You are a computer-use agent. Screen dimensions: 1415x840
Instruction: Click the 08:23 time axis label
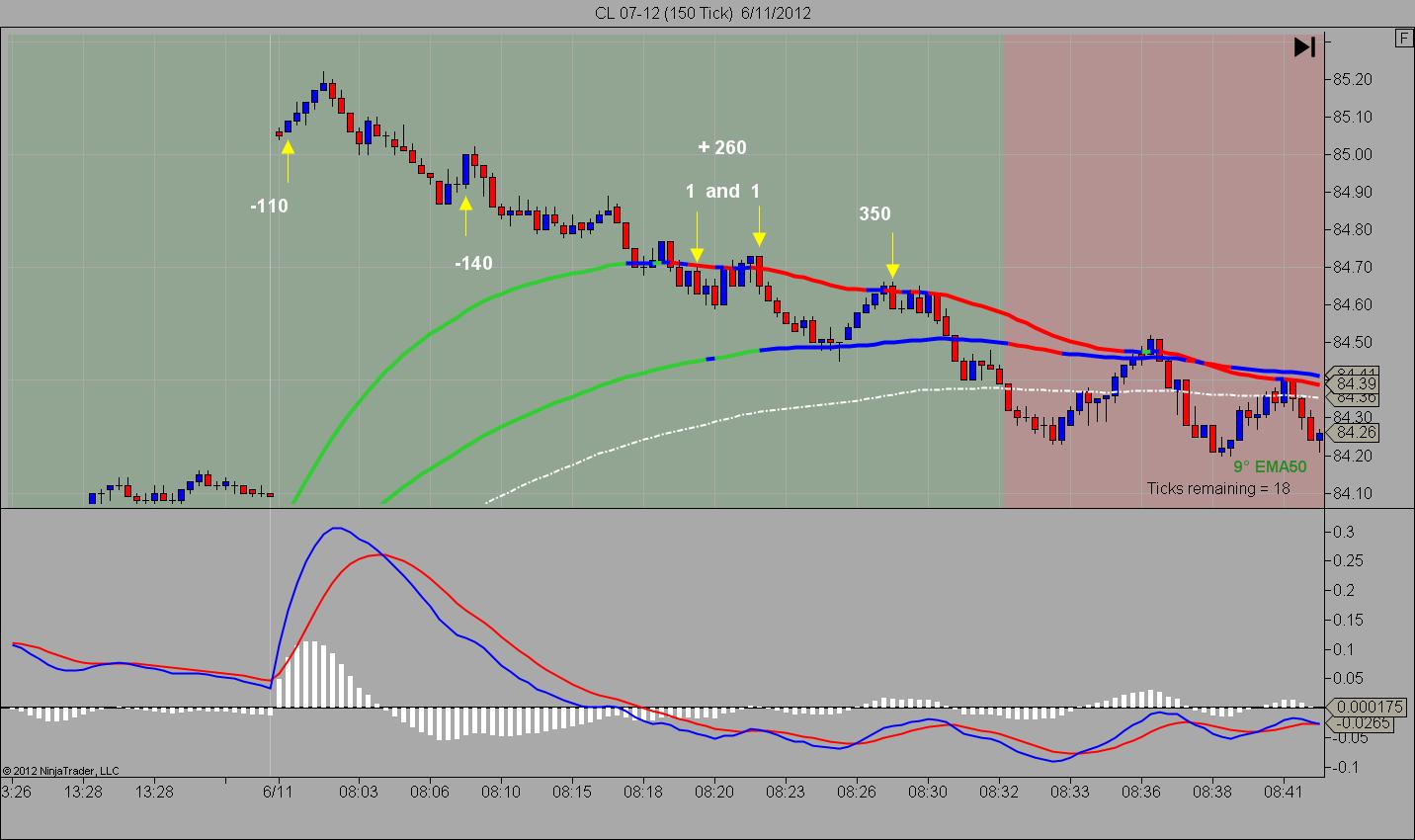point(786,792)
